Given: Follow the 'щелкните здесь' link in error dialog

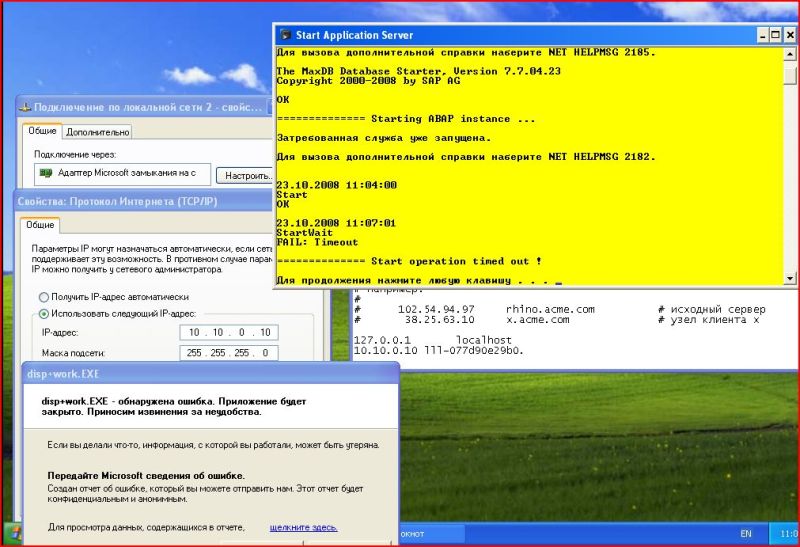Looking at the screenshot, I should tap(304, 527).
